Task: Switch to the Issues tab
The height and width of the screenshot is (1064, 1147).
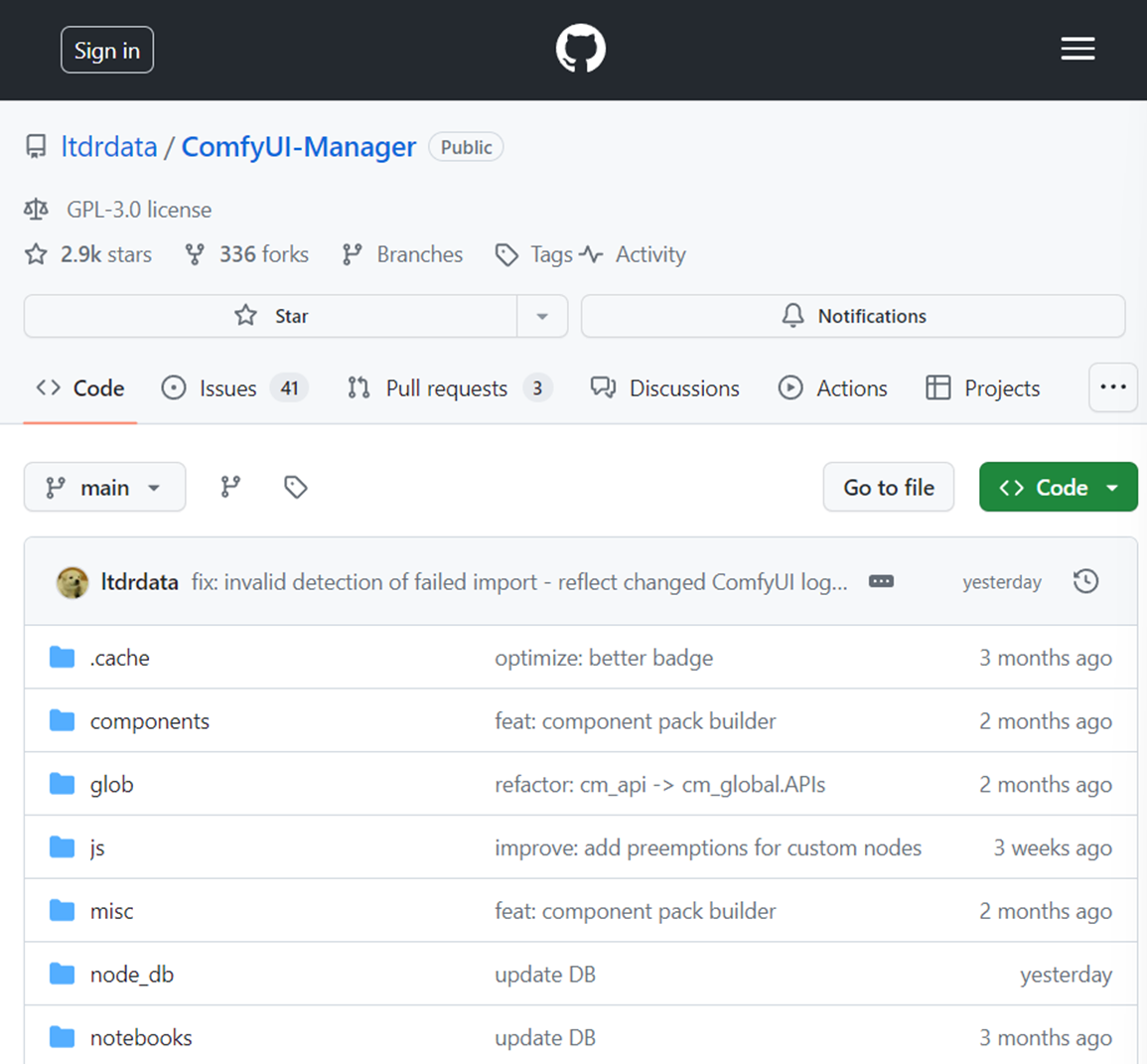Action: (234, 388)
